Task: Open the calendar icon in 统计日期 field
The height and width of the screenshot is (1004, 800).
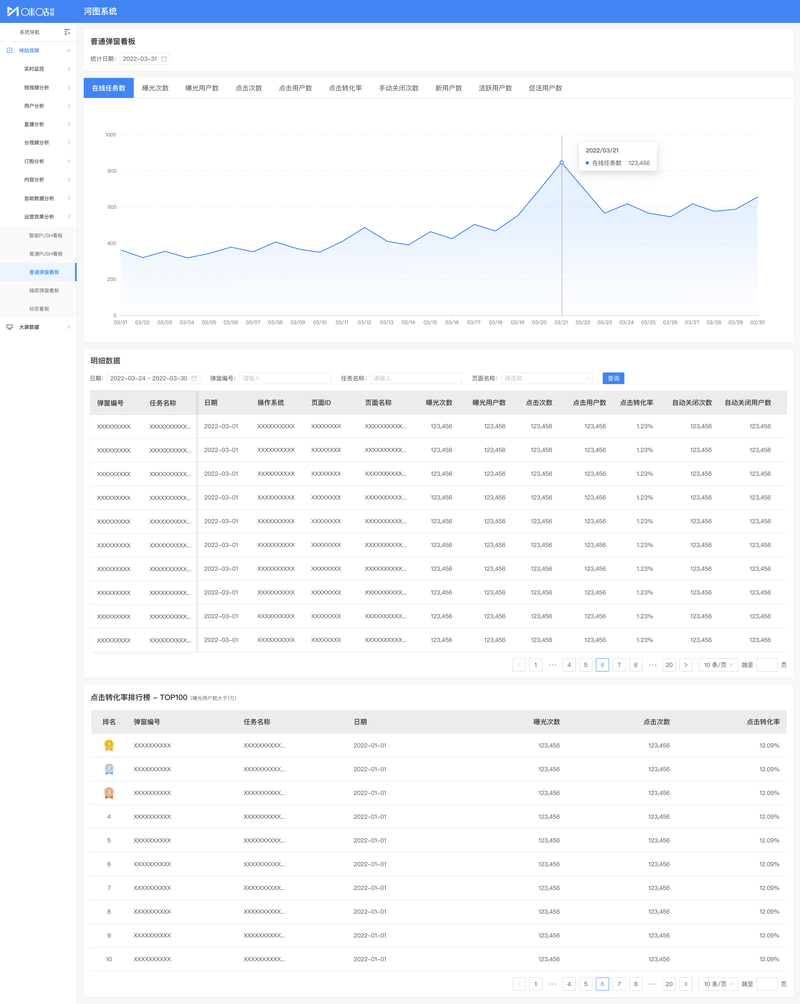Action: point(164,59)
